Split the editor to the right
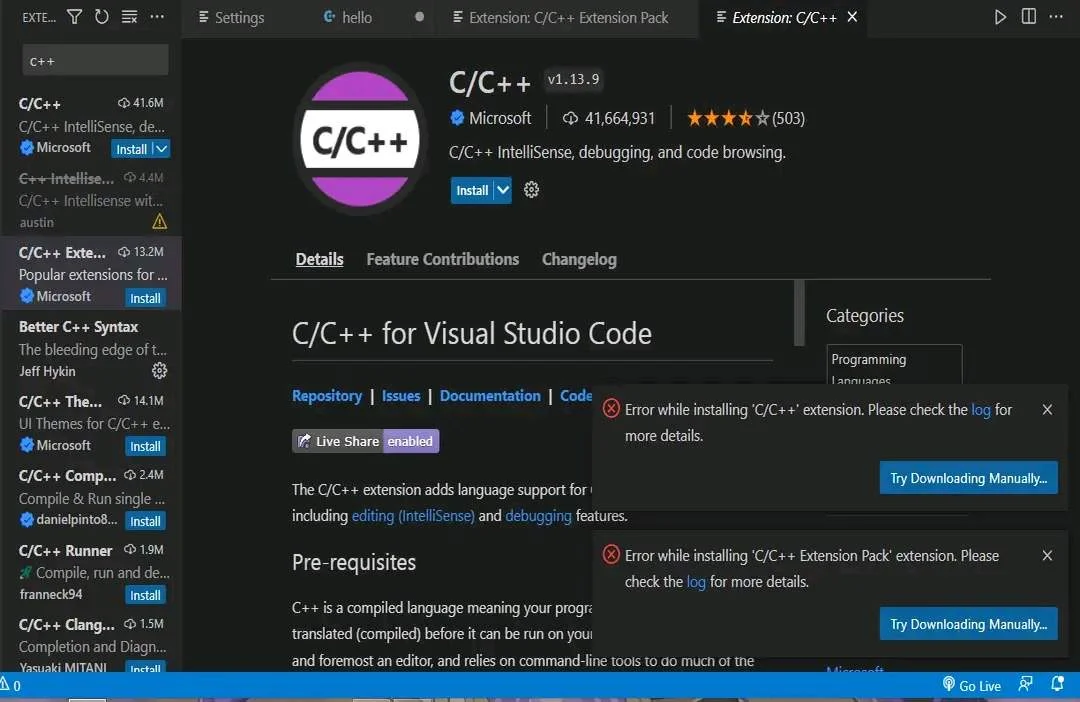The image size is (1080, 702). pyautogui.click(x=1028, y=17)
